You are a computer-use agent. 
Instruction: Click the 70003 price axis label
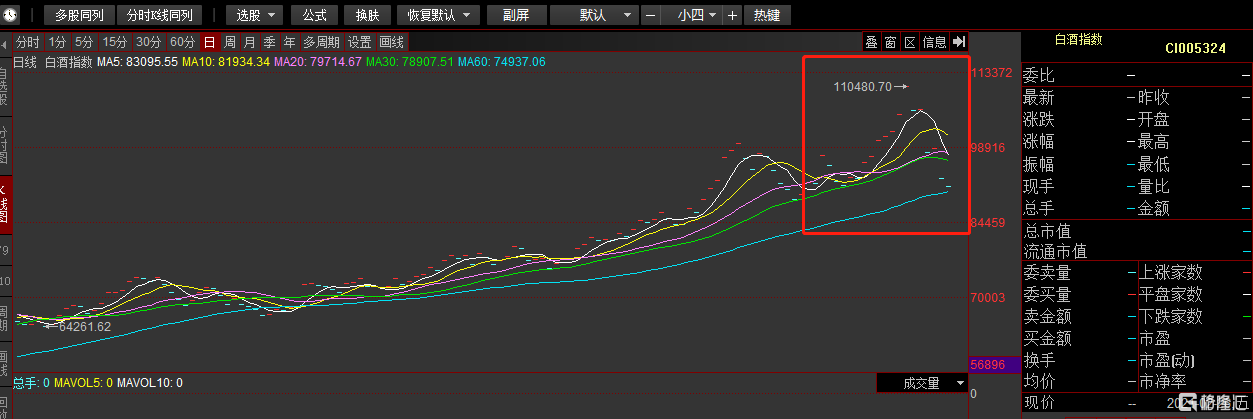[x=988, y=297]
